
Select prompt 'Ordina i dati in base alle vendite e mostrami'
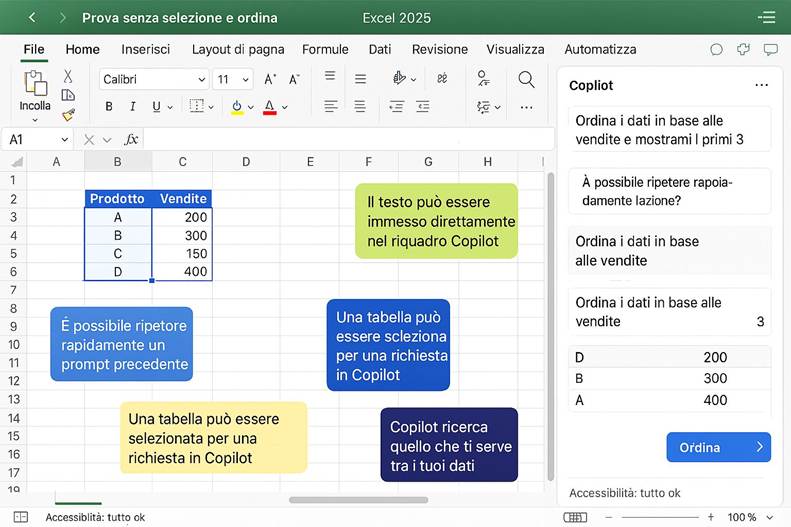tap(669, 130)
